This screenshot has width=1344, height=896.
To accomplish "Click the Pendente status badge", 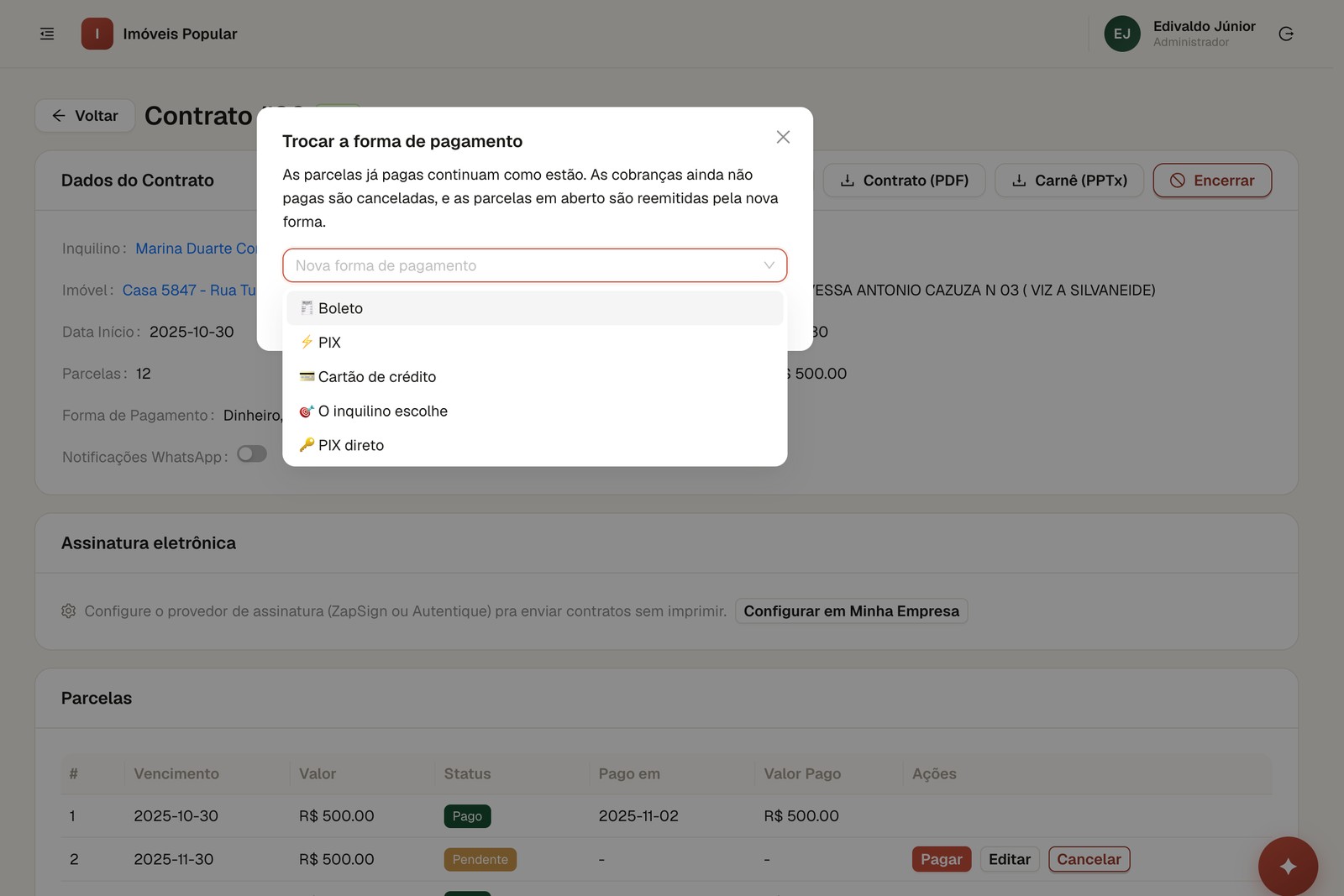I will 480,859.
